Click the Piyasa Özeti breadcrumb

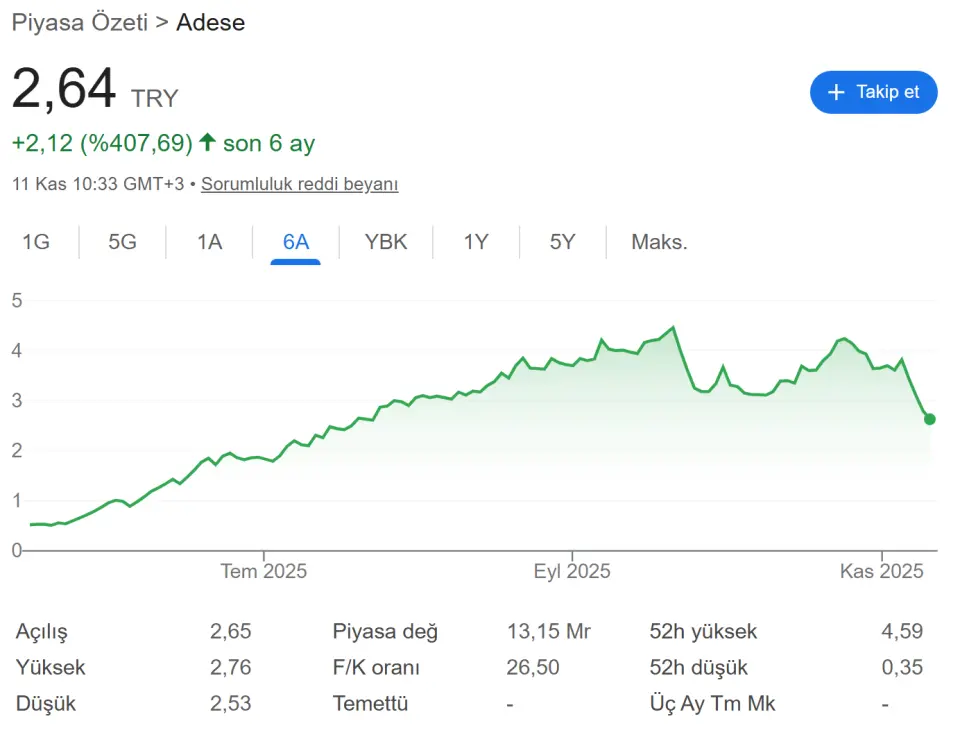click(79, 22)
